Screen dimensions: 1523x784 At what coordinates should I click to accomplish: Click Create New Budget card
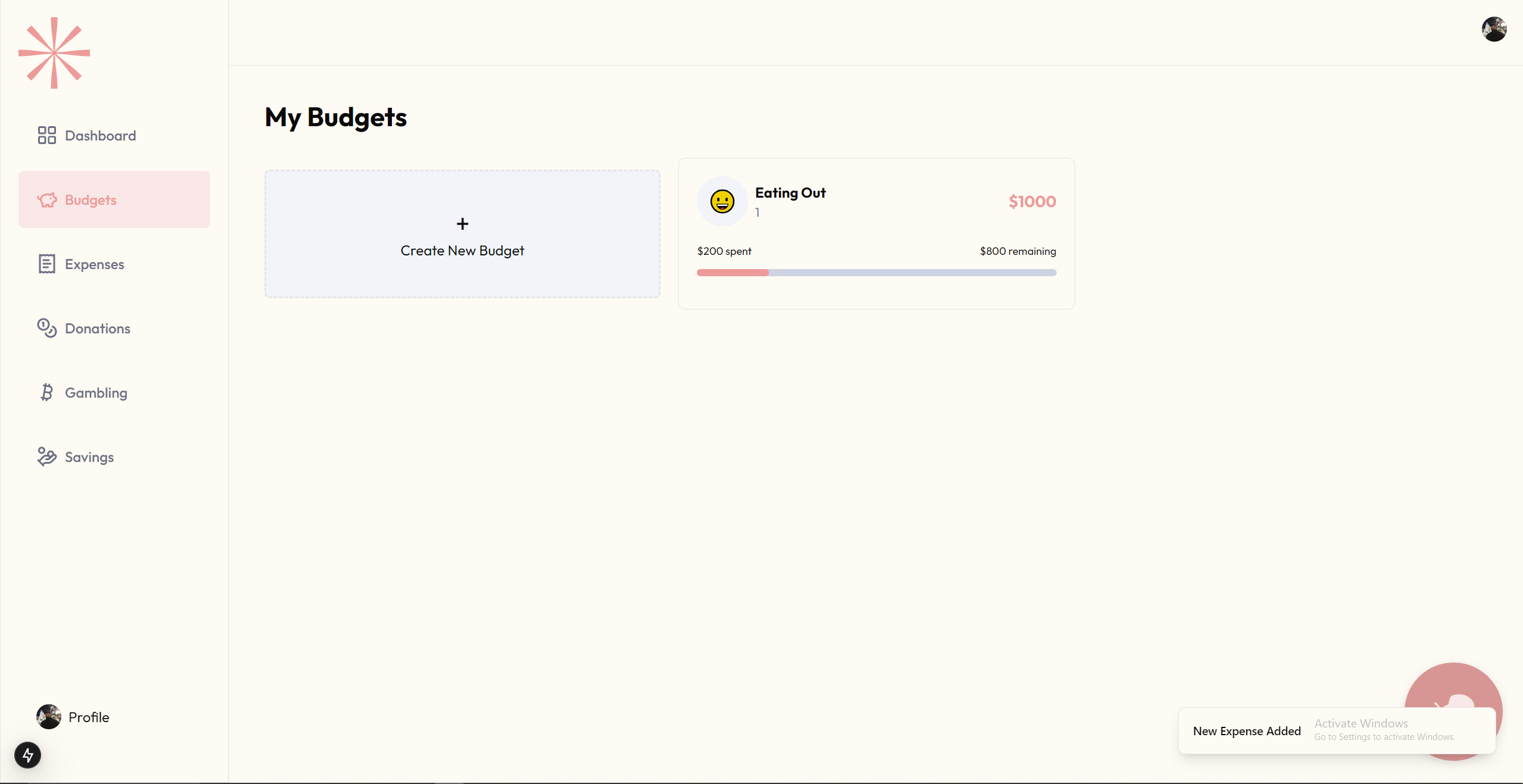pyautogui.click(x=462, y=250)
